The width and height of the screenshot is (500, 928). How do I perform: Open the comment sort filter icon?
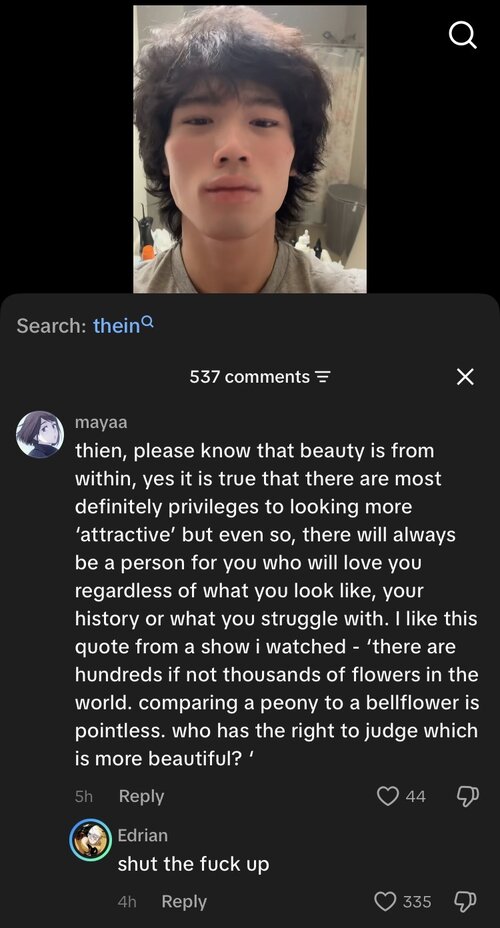click(x=322, y=377)
